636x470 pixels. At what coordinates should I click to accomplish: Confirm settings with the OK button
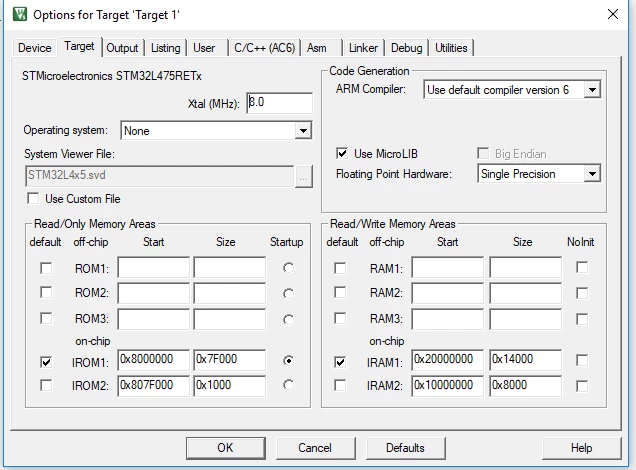tap(226, 448)
